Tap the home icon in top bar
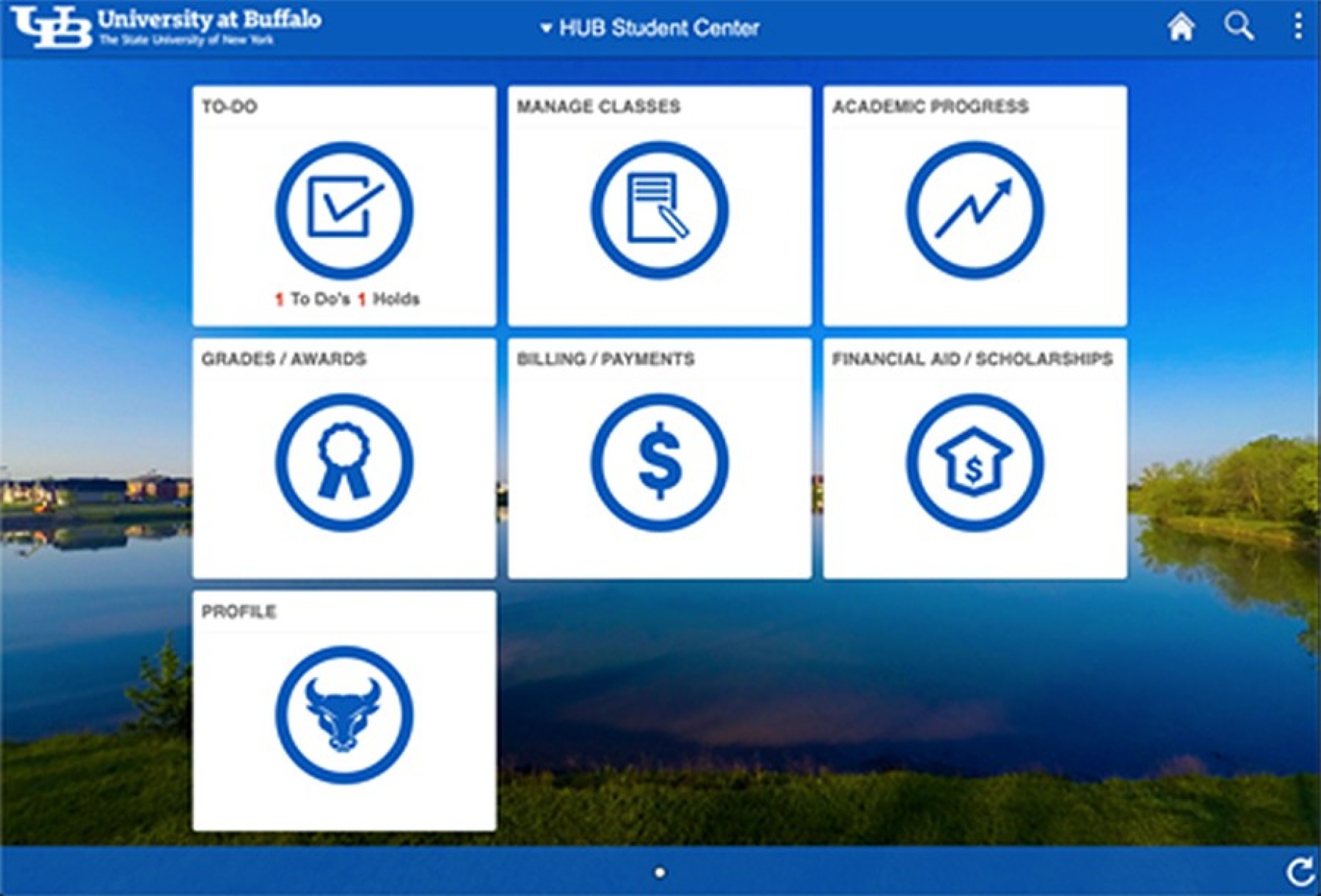 [x=1181, y=26]
